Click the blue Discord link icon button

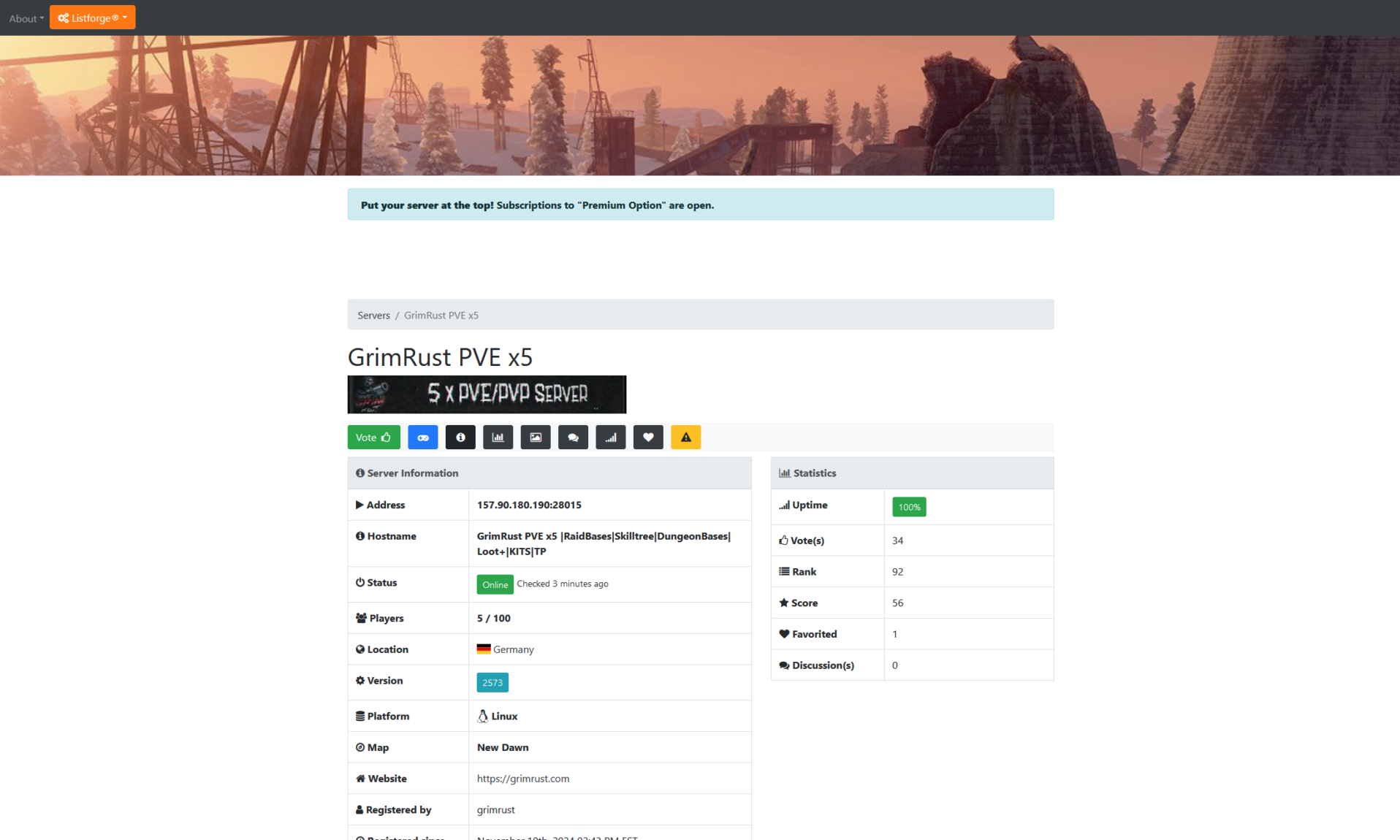click(423, 438)
